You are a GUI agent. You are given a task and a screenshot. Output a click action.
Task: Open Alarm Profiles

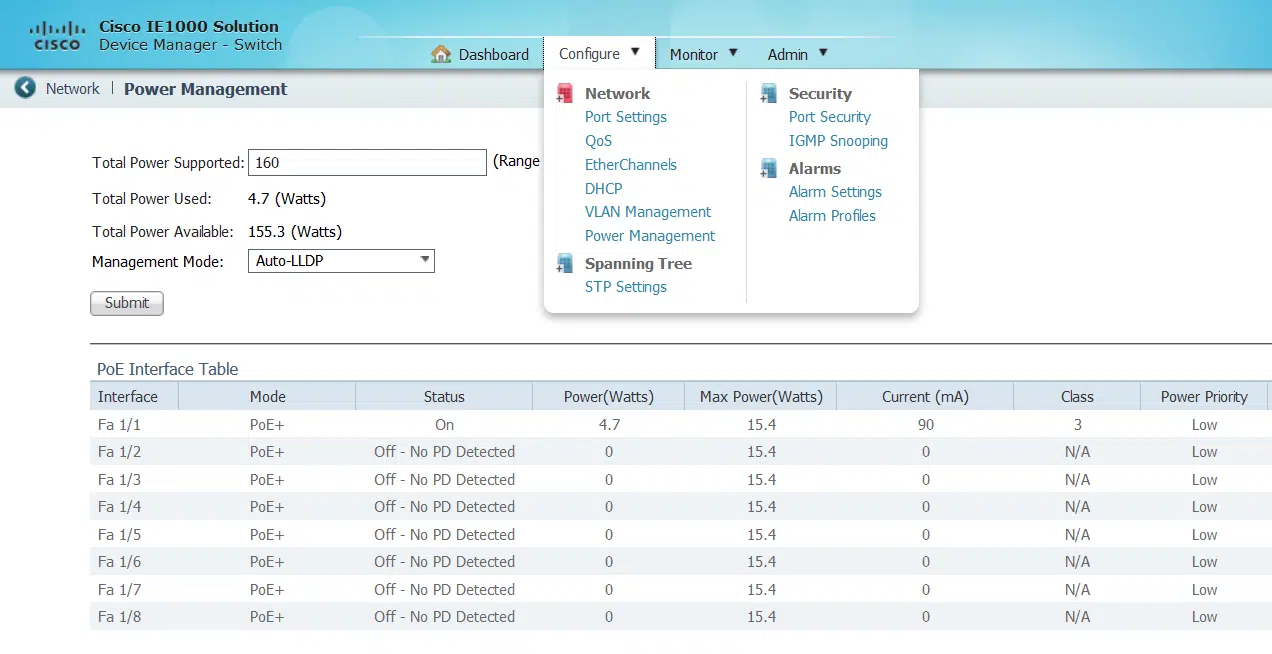(832, 216)
